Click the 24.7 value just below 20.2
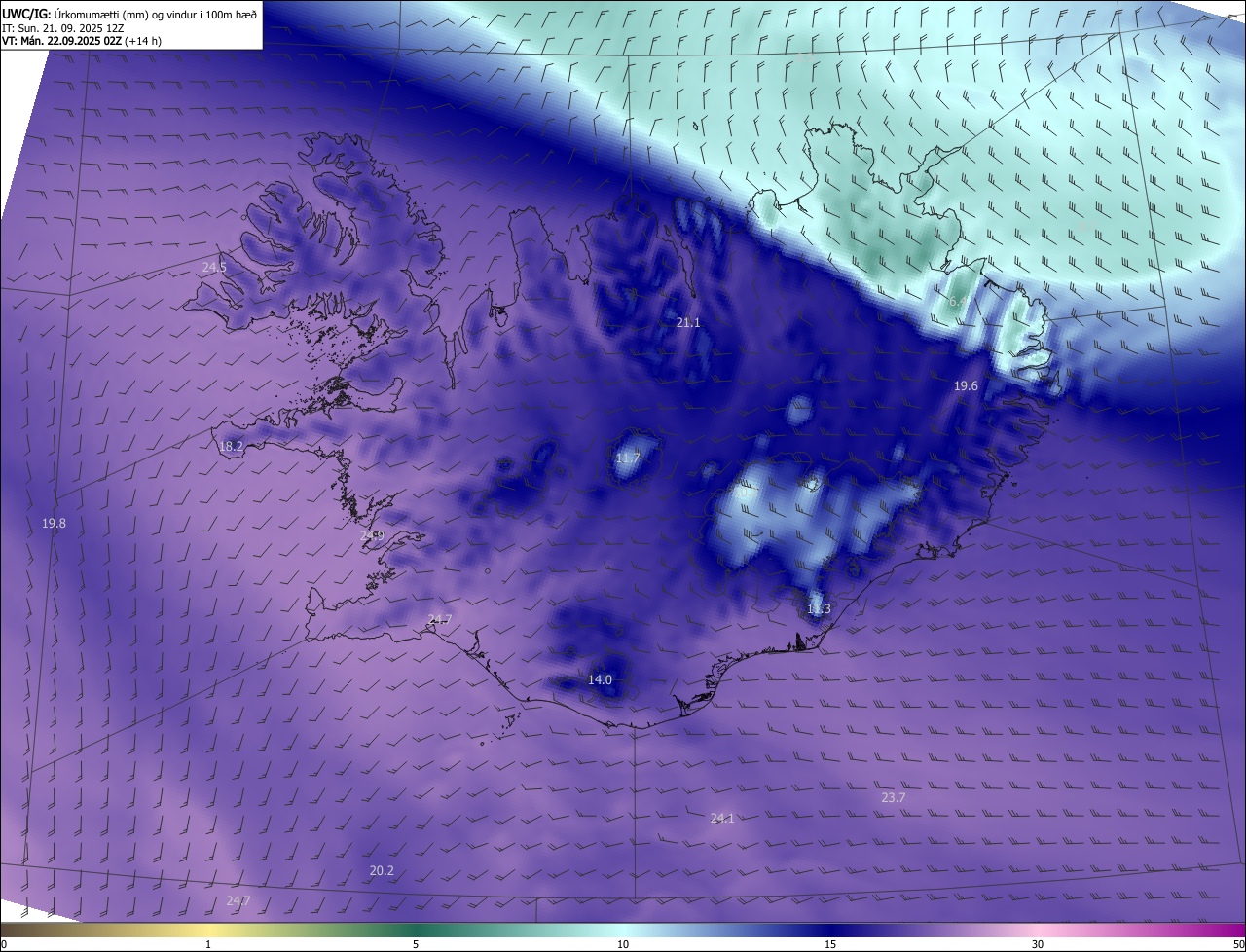Image resolution: width=1246 pixels, height=952 pixels. (x=238, y=901)
